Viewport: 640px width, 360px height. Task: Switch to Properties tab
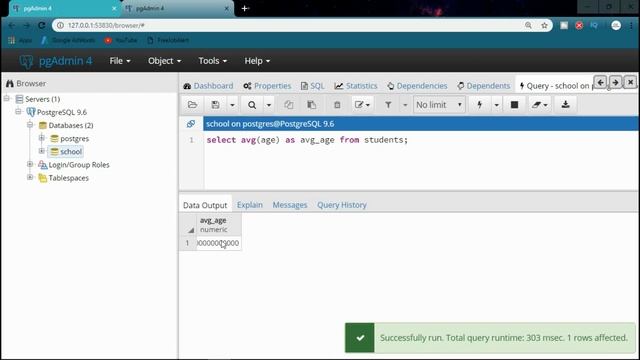[267, 86]
